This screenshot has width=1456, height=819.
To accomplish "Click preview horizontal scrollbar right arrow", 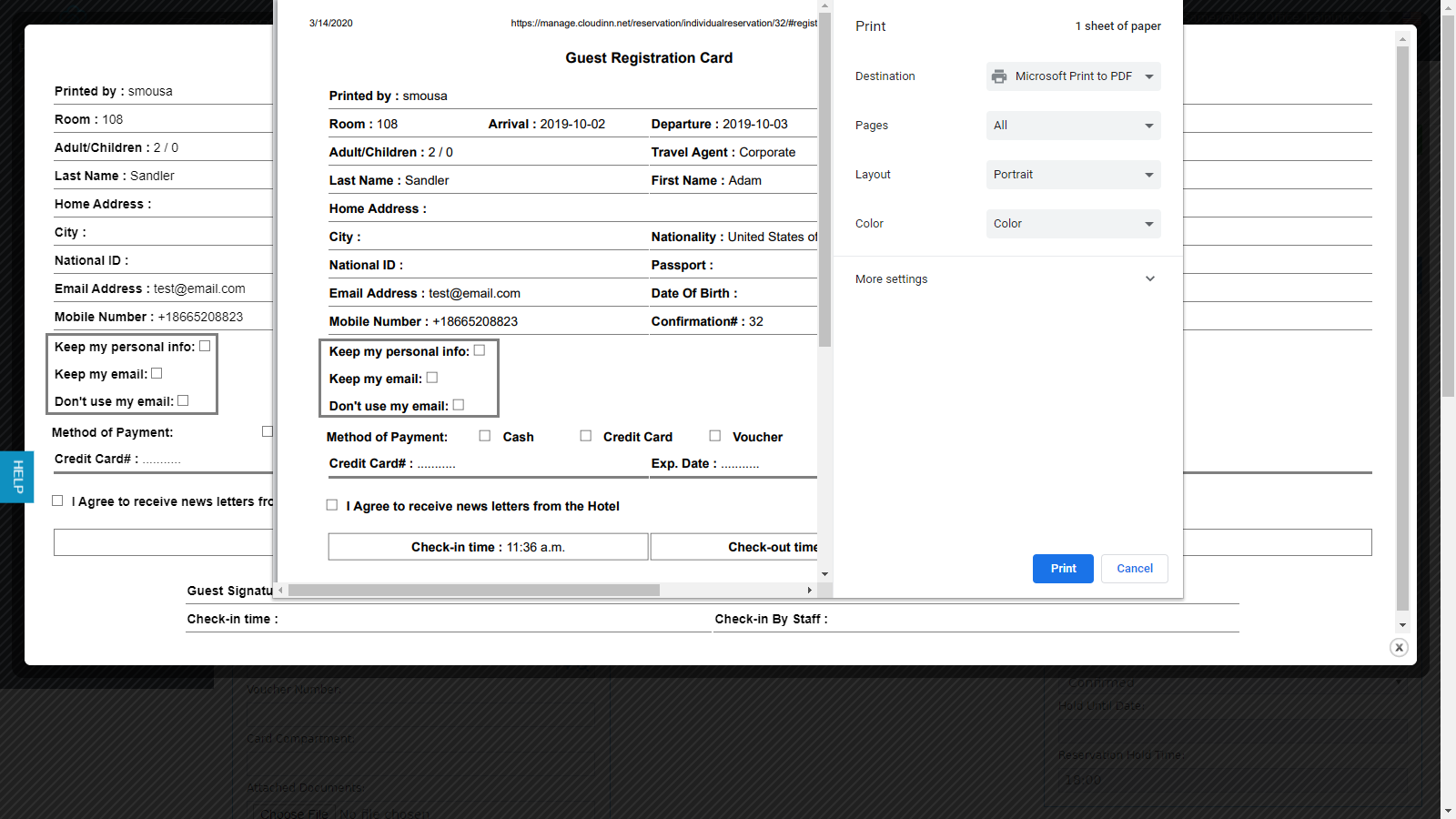I will (x=810, y=591).
